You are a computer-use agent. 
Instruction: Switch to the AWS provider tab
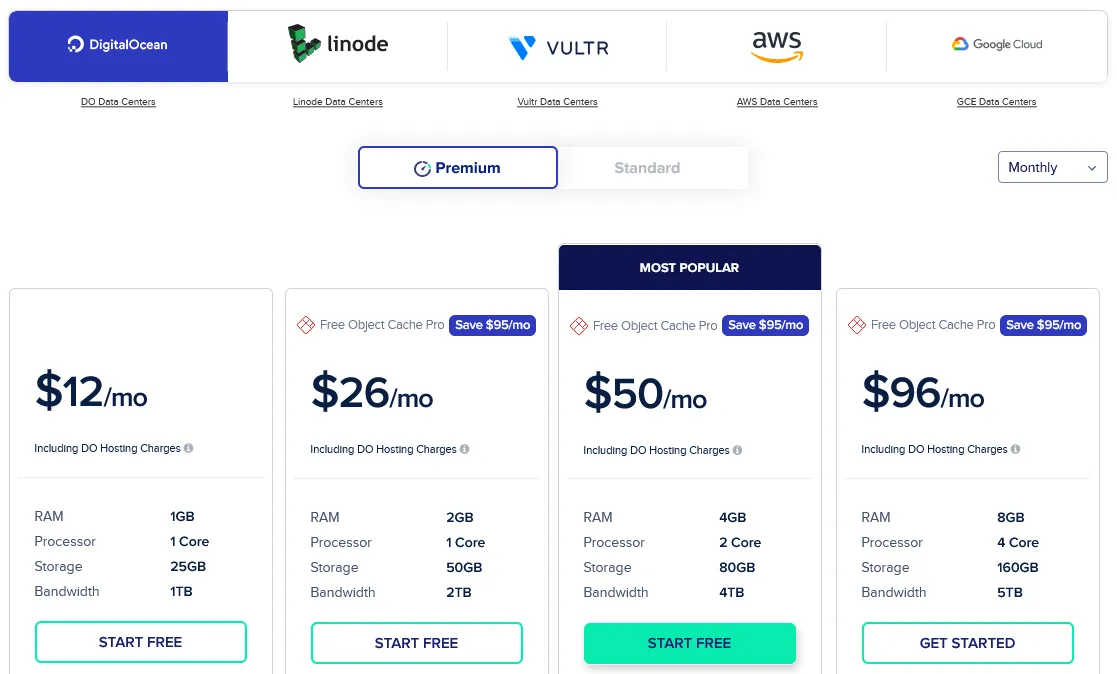777,45
